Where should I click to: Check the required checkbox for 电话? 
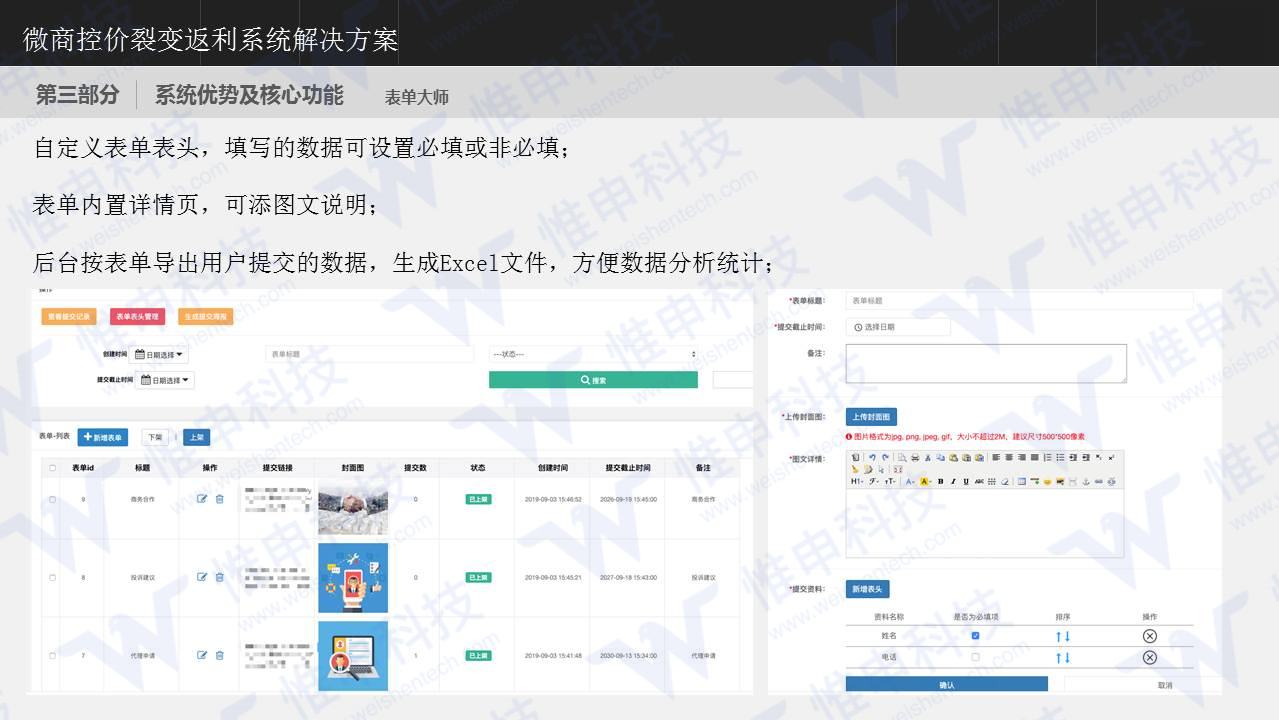pyautogui.click(x=975, y=657)
